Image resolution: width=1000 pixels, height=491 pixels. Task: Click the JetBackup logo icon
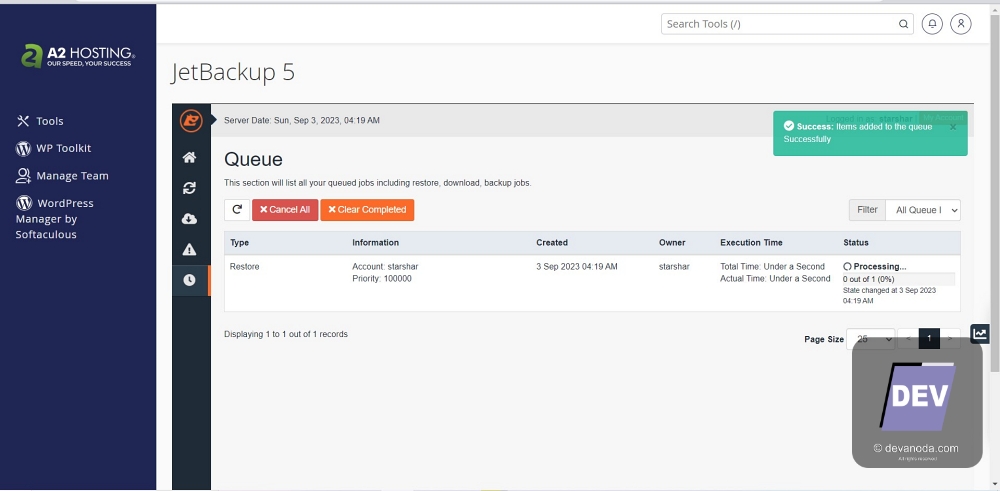click(x=191, y=121)
